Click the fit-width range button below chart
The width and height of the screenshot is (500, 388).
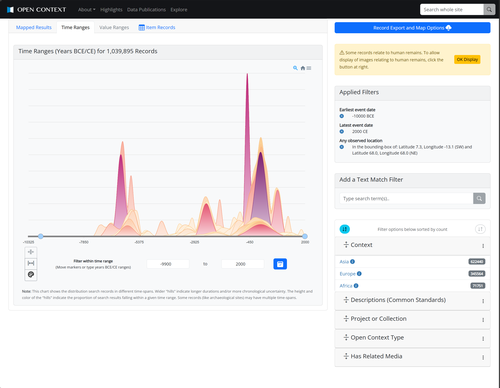point(31,263)
